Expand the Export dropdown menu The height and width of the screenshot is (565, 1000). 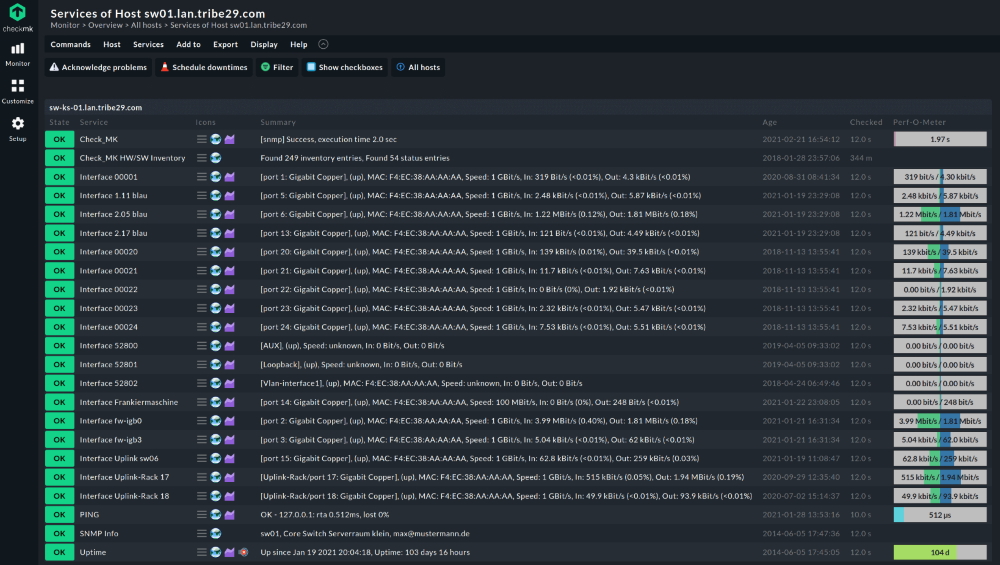tap(225, 44)
